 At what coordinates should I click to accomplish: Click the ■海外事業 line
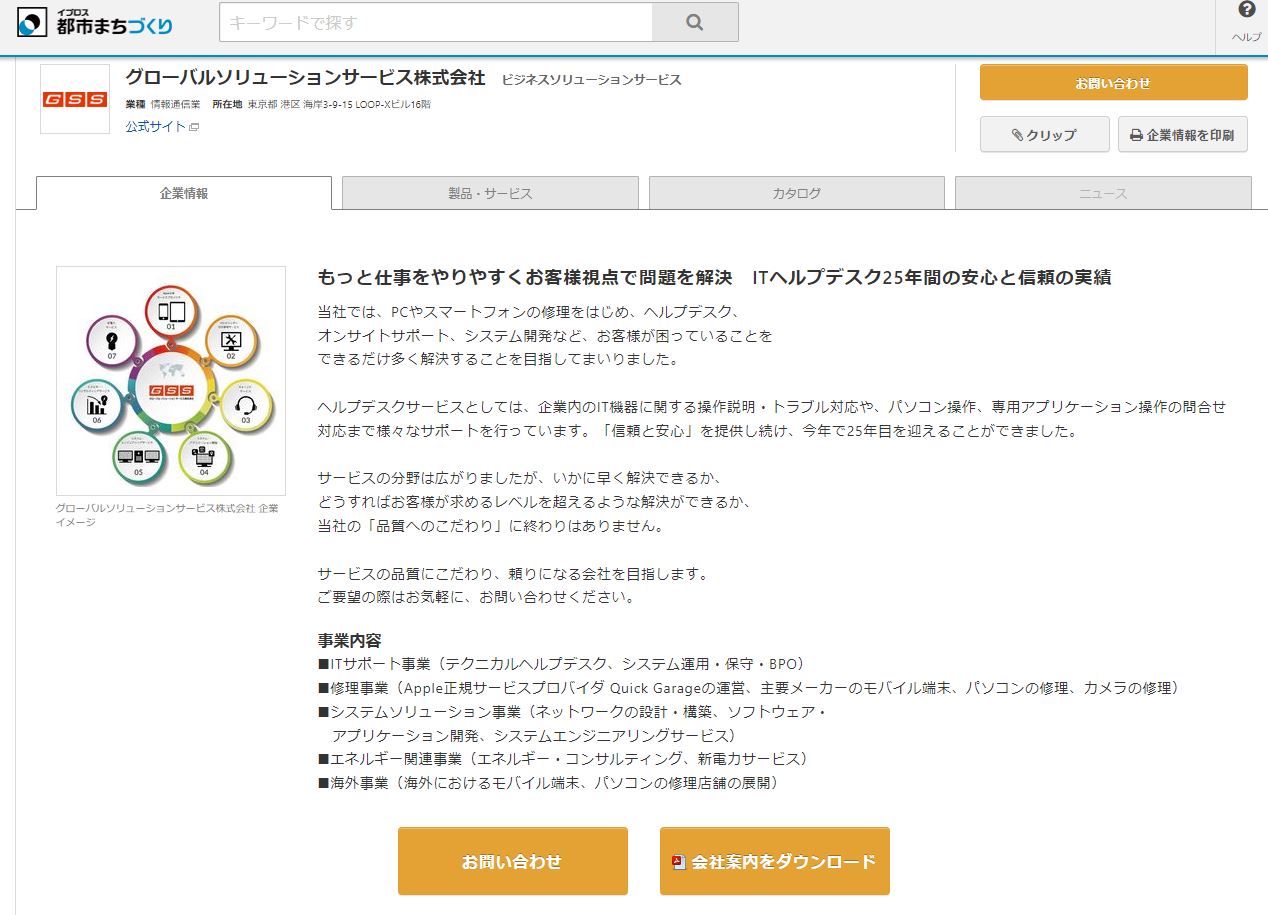(548, 783)
